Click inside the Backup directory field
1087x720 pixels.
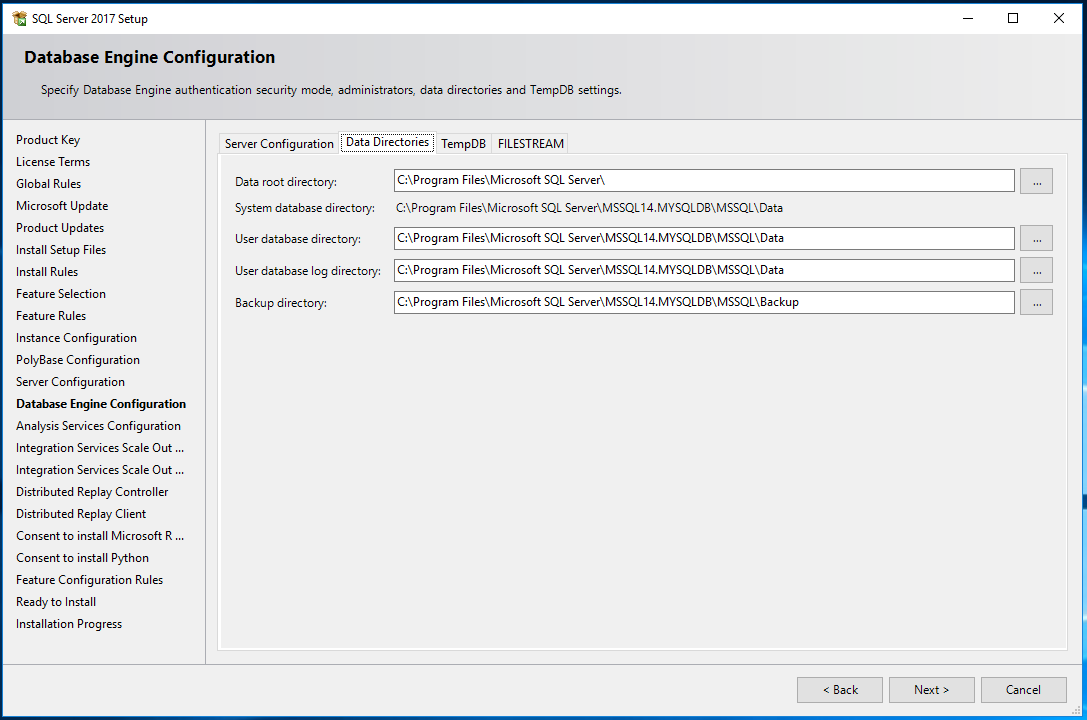pos(704,302)
